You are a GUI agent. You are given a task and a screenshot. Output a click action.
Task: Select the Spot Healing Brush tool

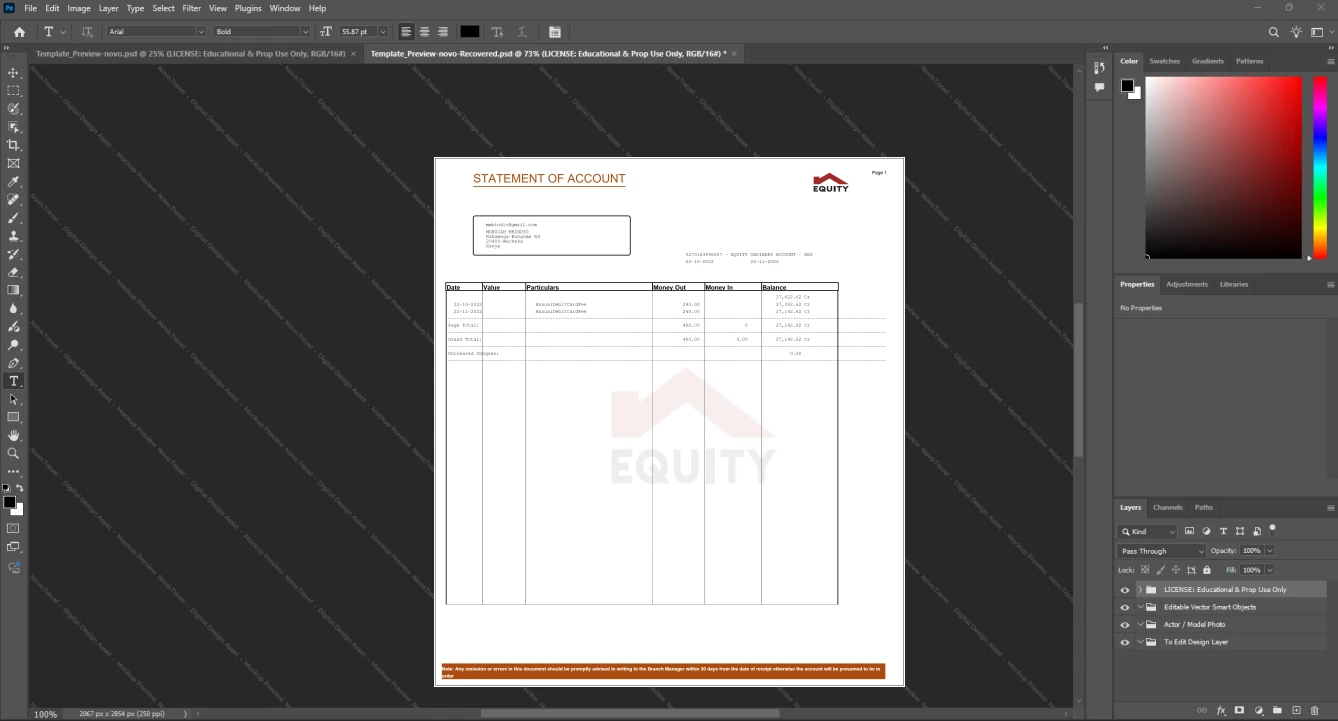(13, 200)
